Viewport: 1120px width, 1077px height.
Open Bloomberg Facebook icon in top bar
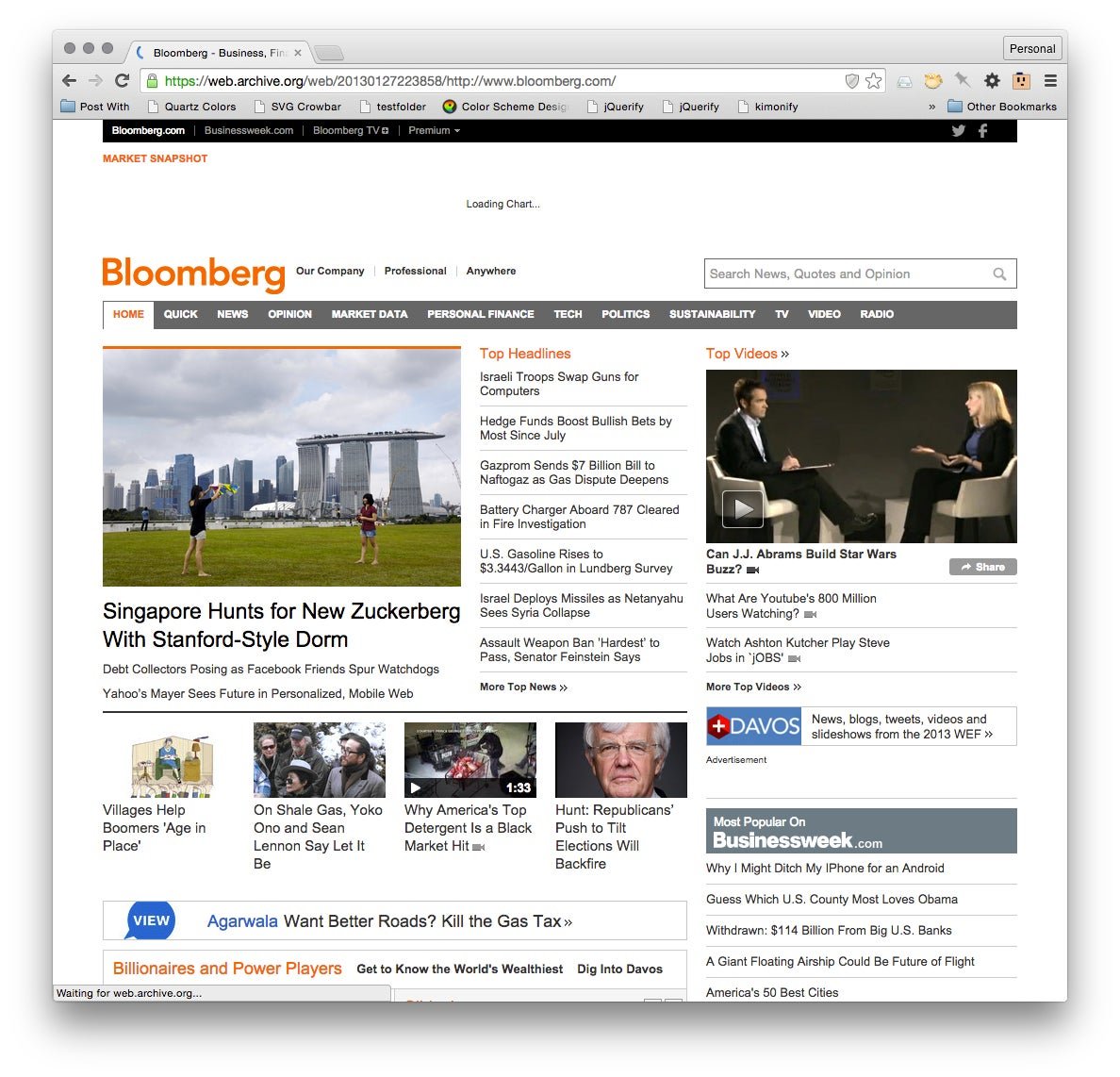tap(983, 130)
